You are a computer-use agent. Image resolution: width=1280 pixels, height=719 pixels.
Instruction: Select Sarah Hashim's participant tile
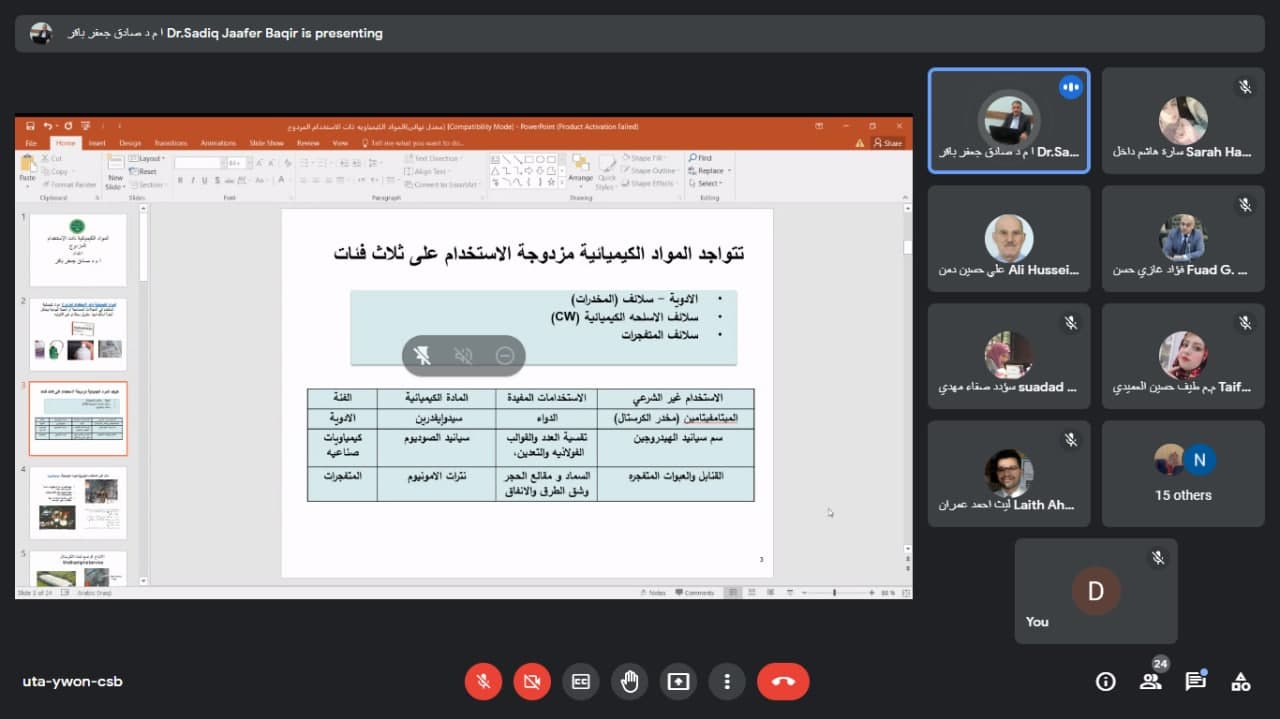(1183, 121)
